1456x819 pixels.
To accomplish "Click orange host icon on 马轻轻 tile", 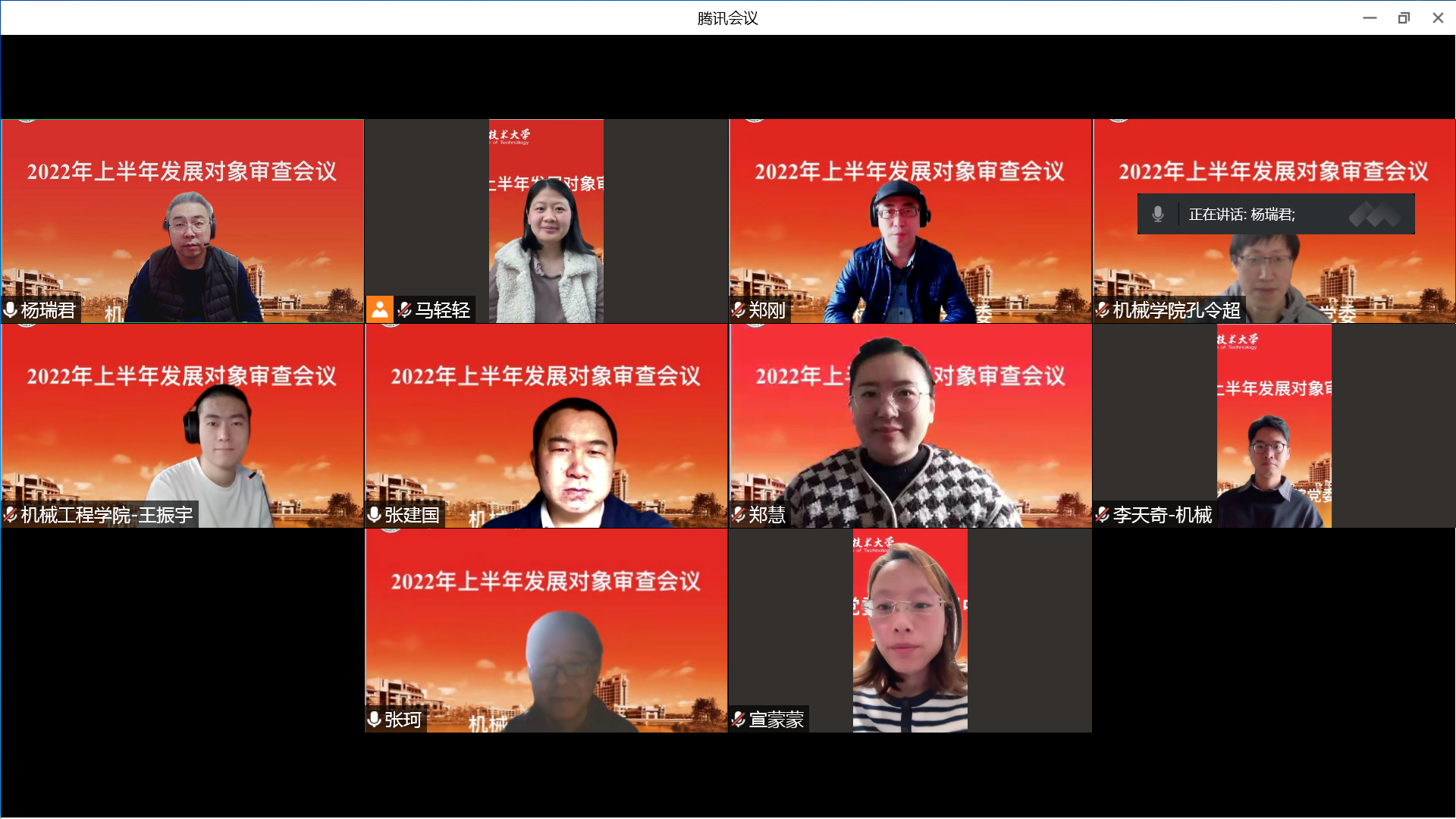I will pyautogui.click(x=380, y=309).
